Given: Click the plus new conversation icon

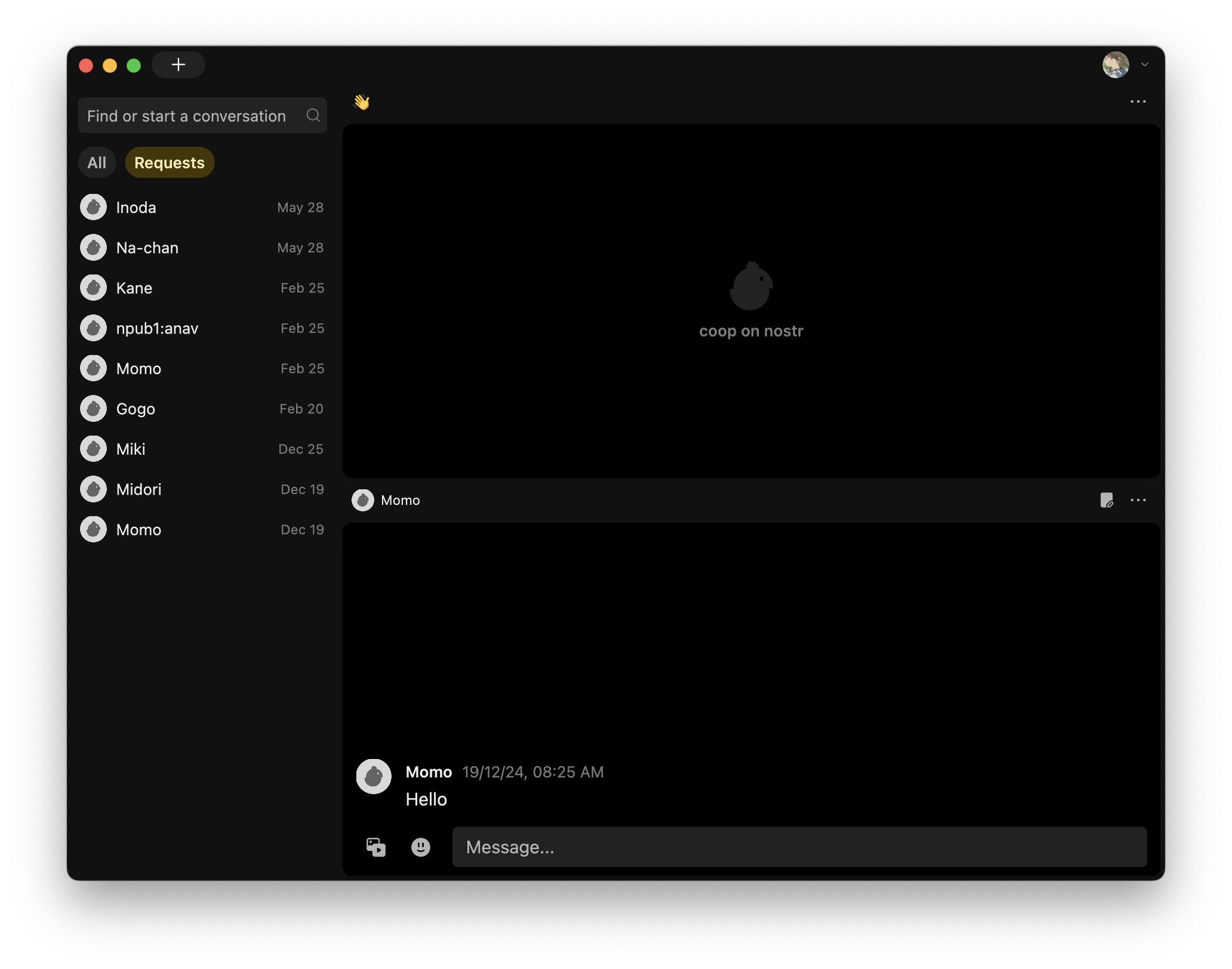Looking at the screenshot, I should [178, 64].
